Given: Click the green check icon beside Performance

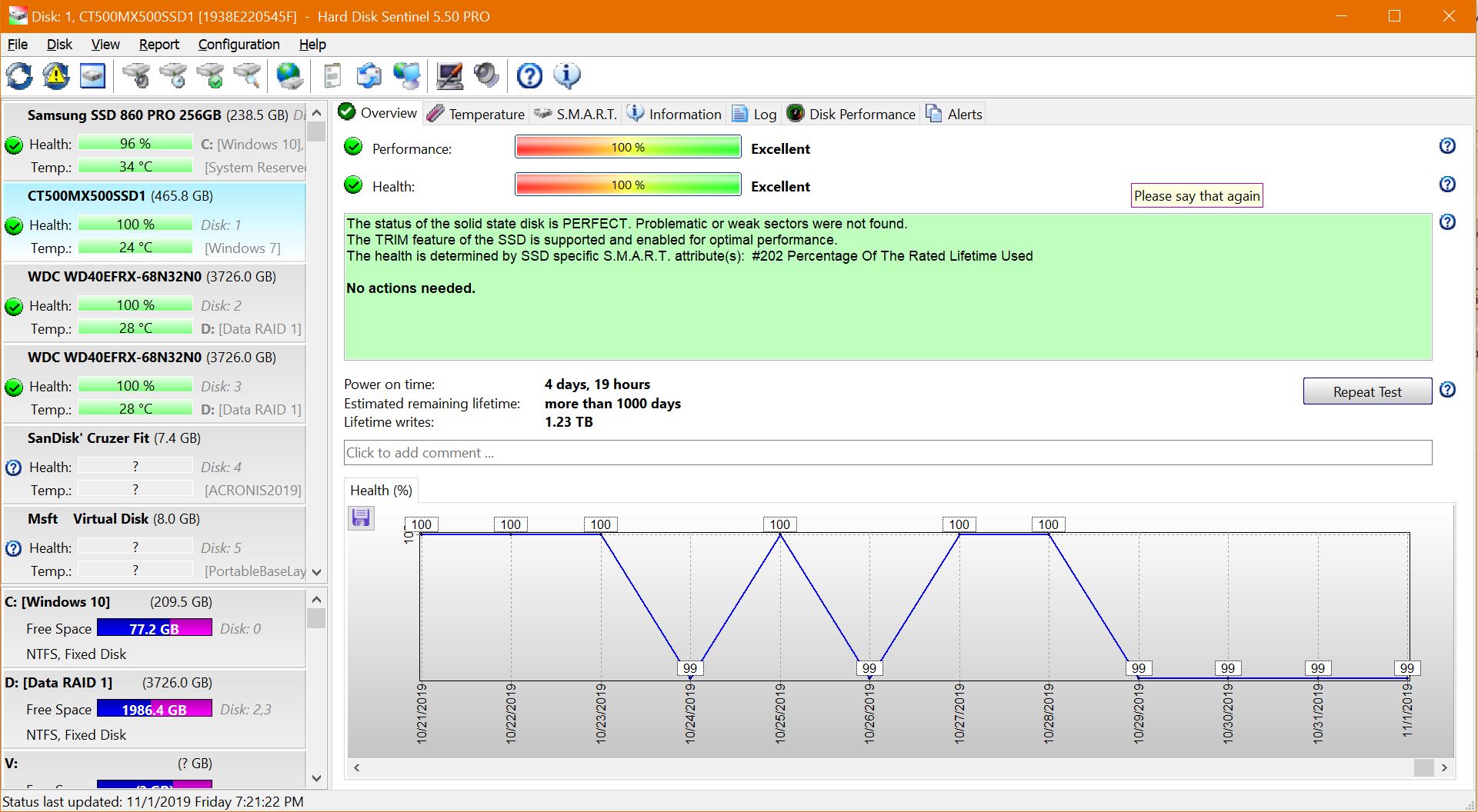Looking at the screenshot, I should 353,147.
